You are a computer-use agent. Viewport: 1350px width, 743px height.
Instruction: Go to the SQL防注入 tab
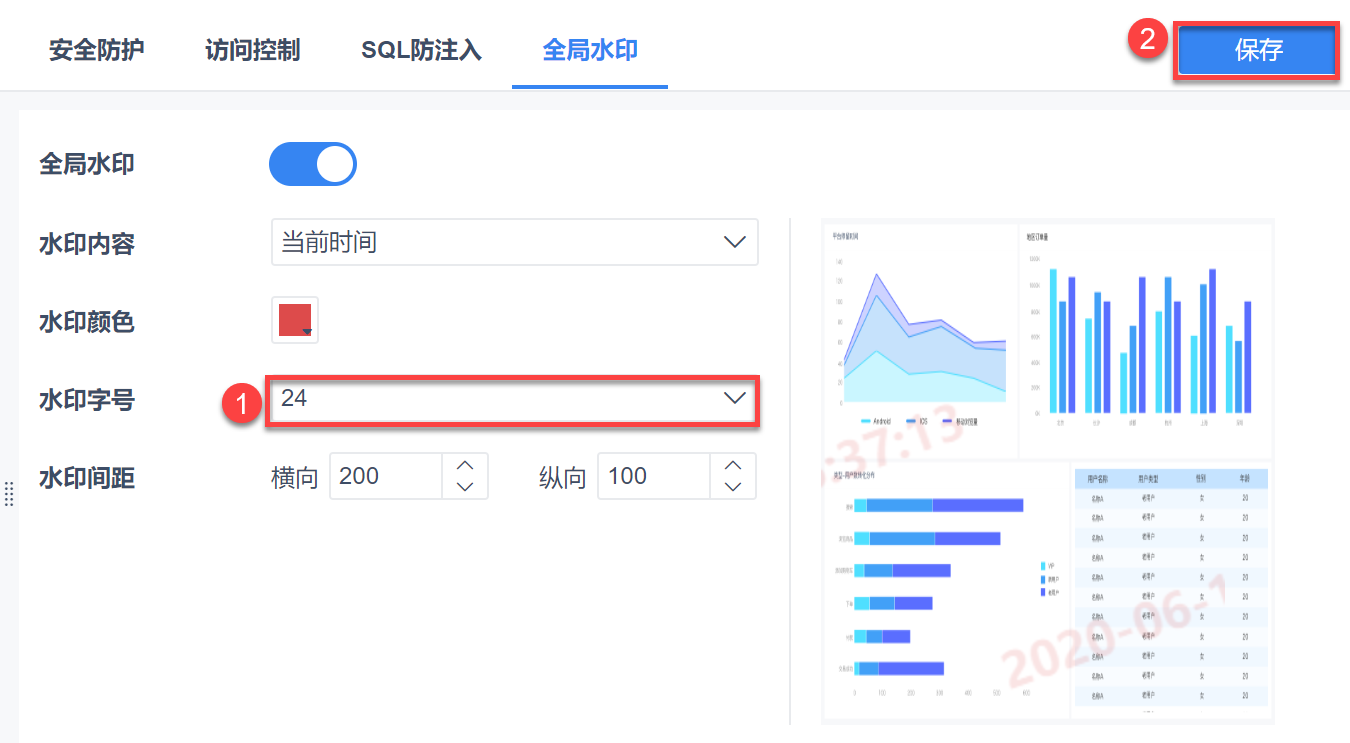click(x=421, y=50)
